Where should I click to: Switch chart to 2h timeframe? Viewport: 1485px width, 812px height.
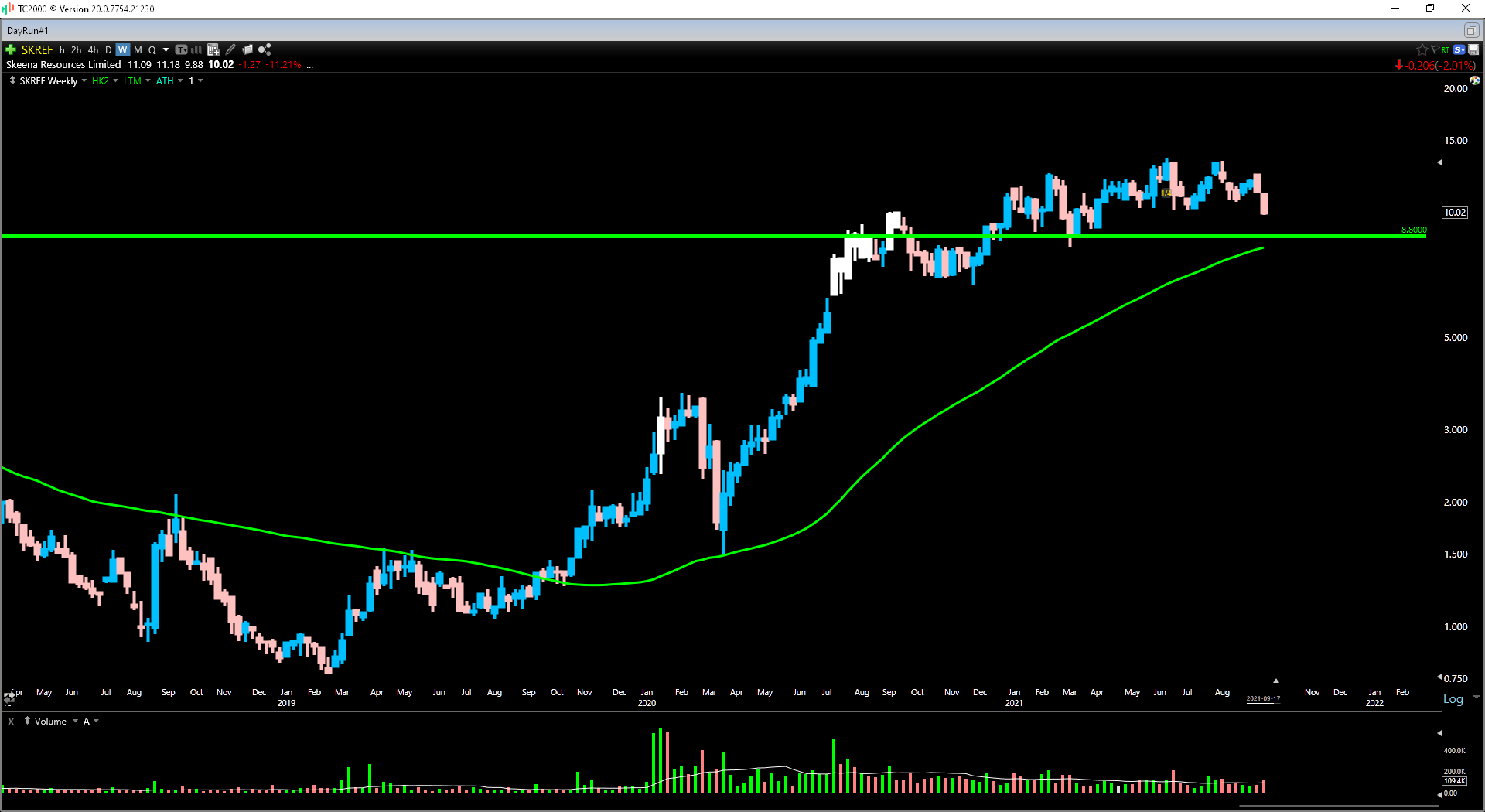[x=76, y=49]
